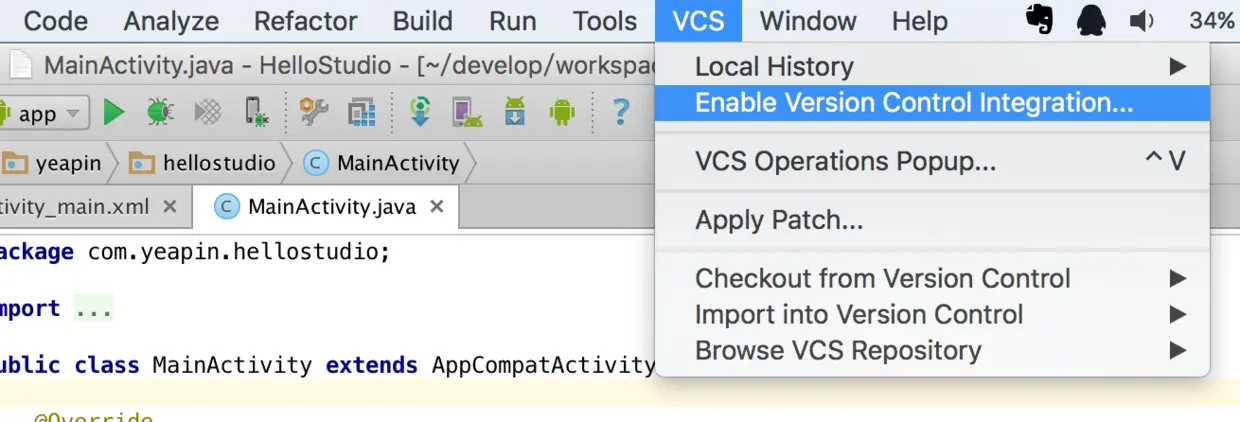Select Enable Version Control Integration...
Viewport: 1240px width, 422px height.
coord(932,102)
